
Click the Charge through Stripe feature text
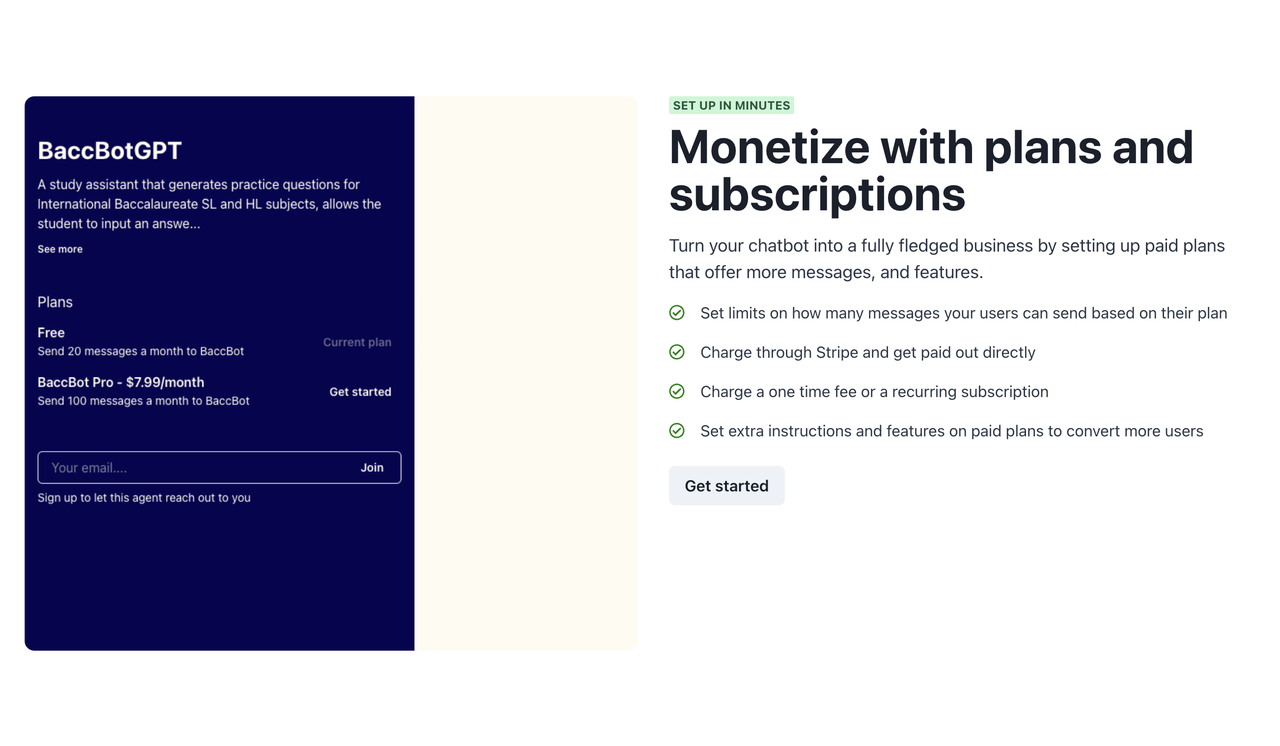point(868,352)
